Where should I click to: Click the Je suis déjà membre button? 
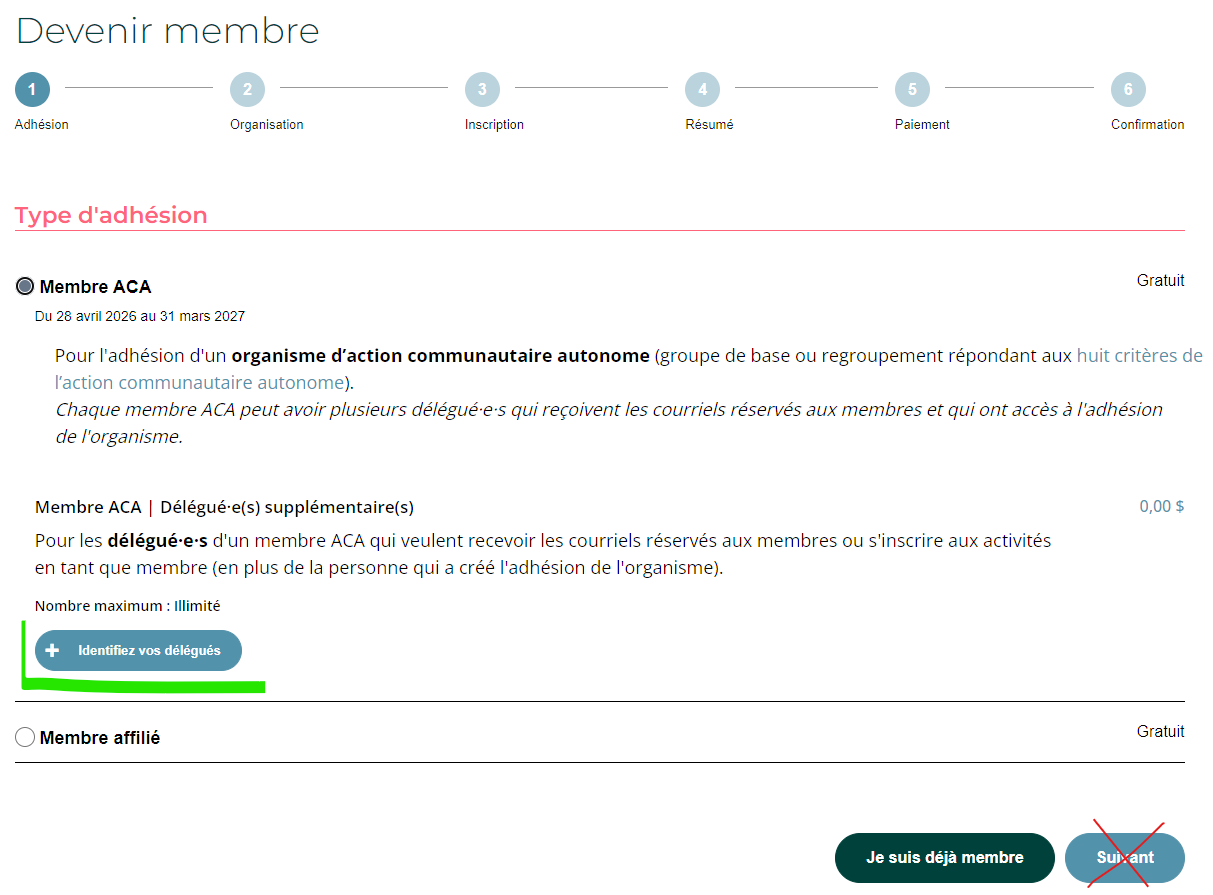(x=944, y=858)
